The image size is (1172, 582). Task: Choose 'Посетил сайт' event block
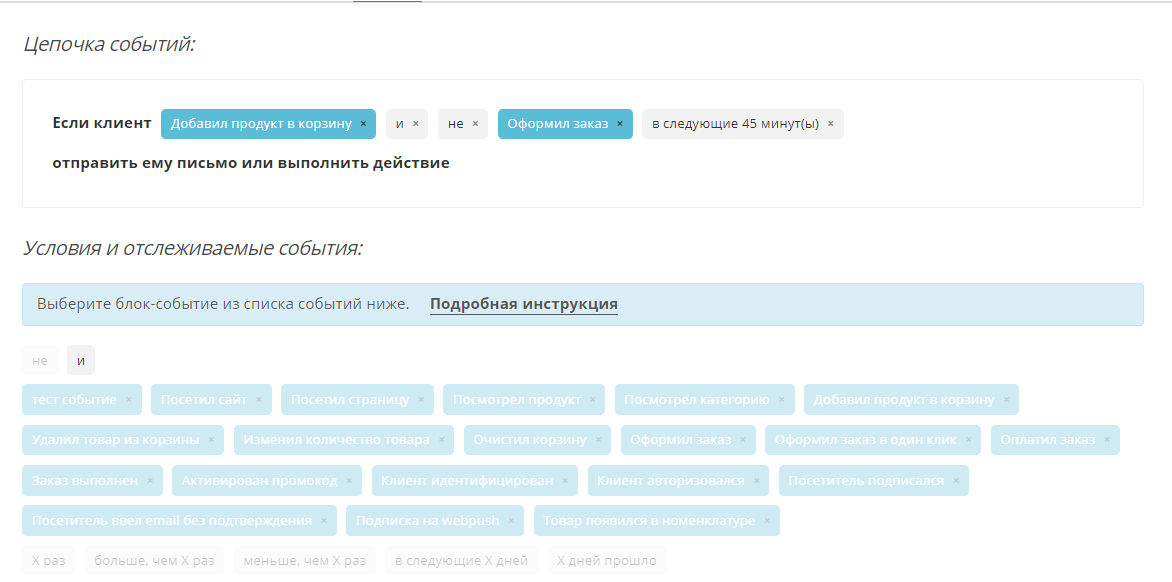[203, 399]
